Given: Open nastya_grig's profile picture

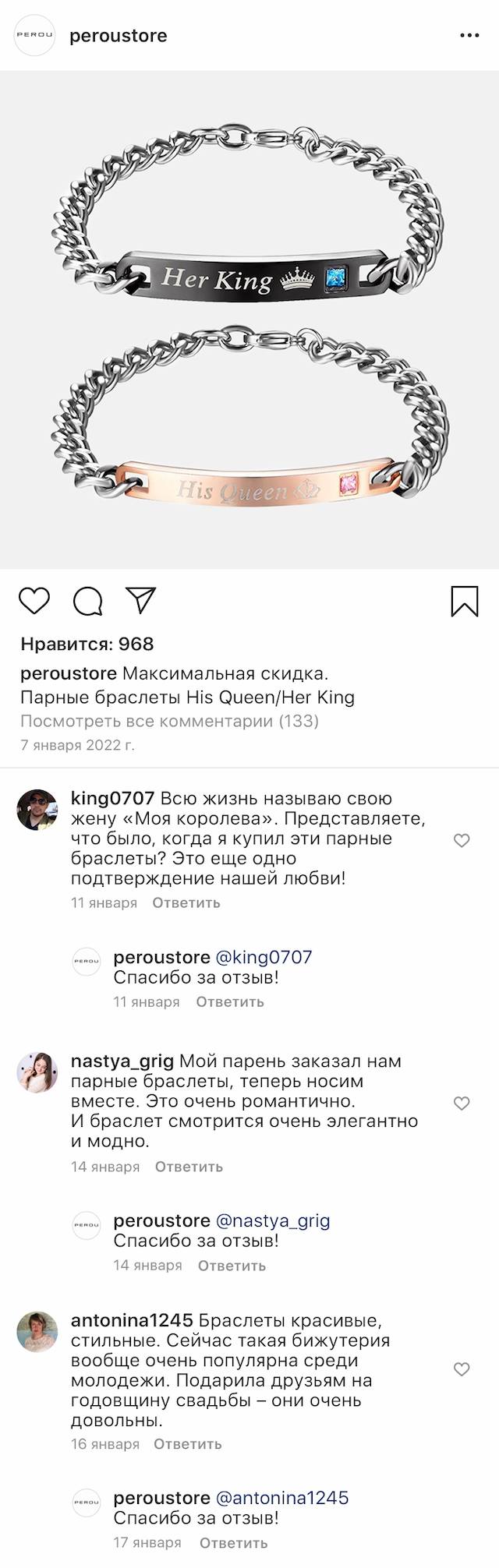Looking at the screenshot, I should [37, 1072].
